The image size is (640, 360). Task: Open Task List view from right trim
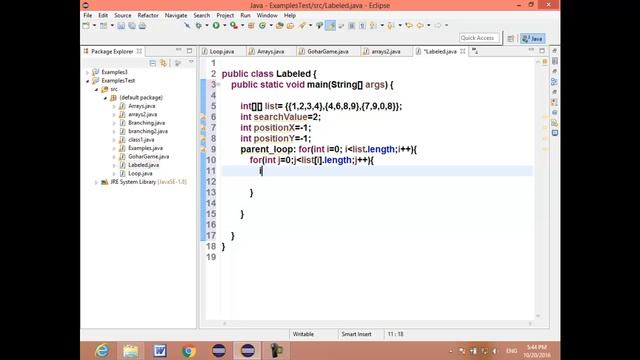[x=555, y=61]
